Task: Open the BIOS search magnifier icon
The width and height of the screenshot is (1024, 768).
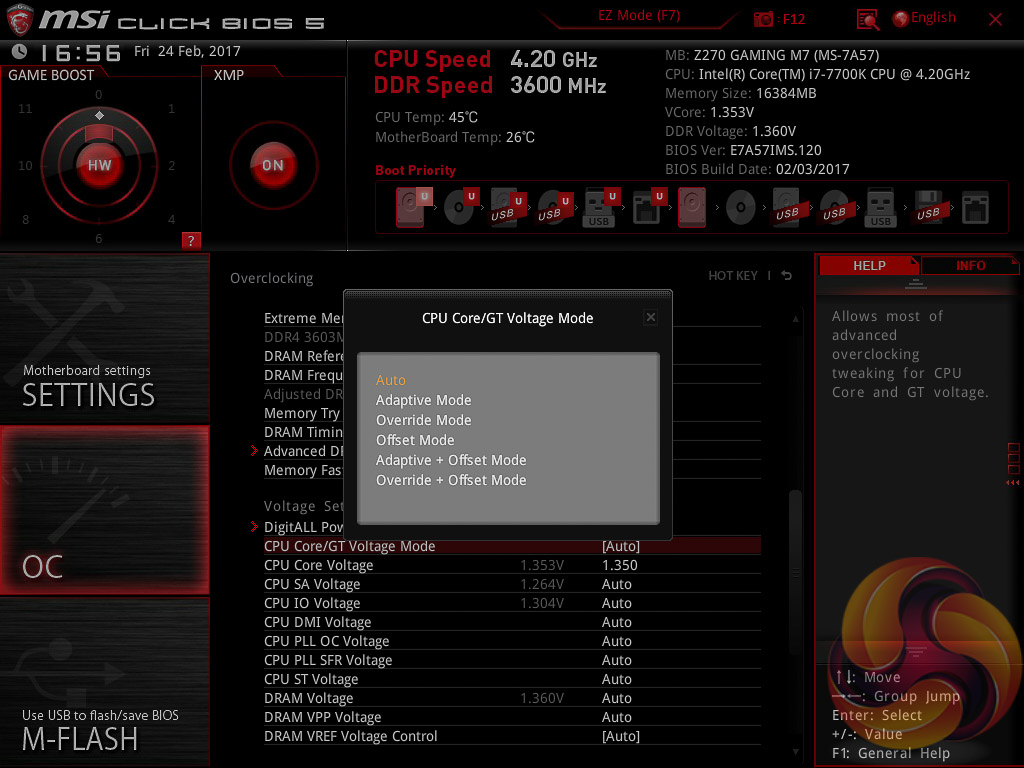Action: [867, 20]
